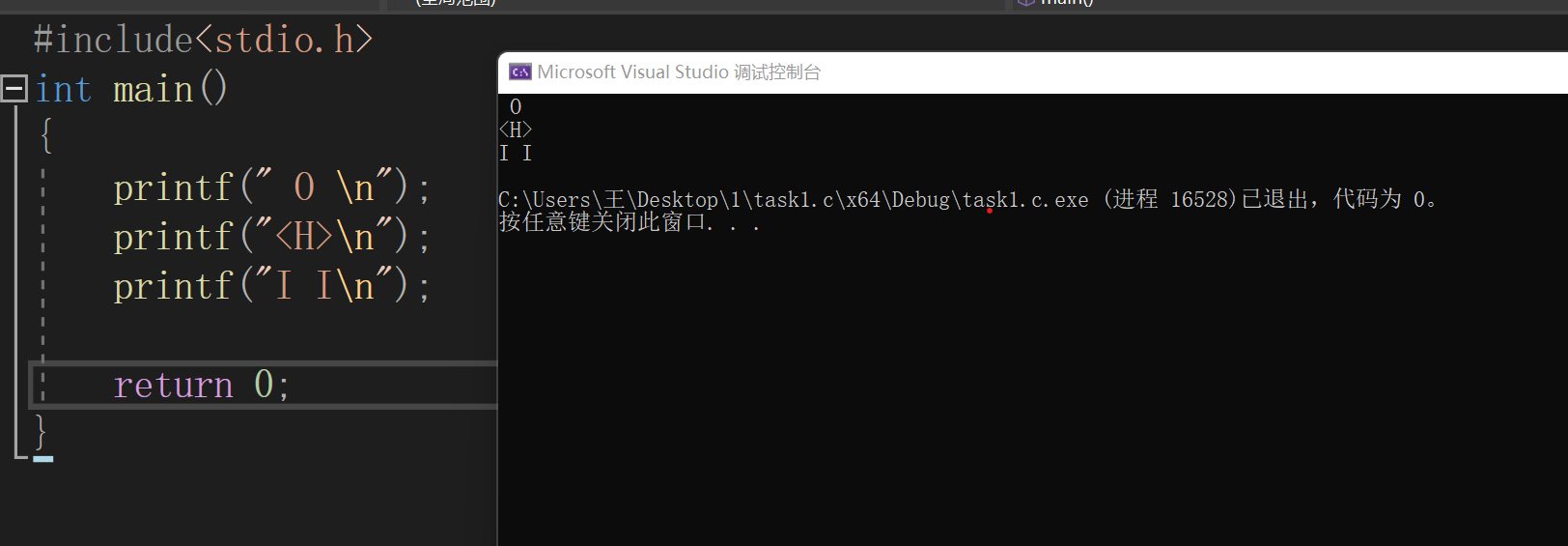
Task: Click the printf("I I\n") statement
Action: [x=270, y=286]
